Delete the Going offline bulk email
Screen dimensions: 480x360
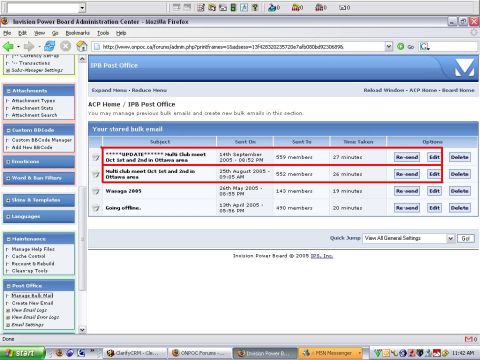click(460, 208)
